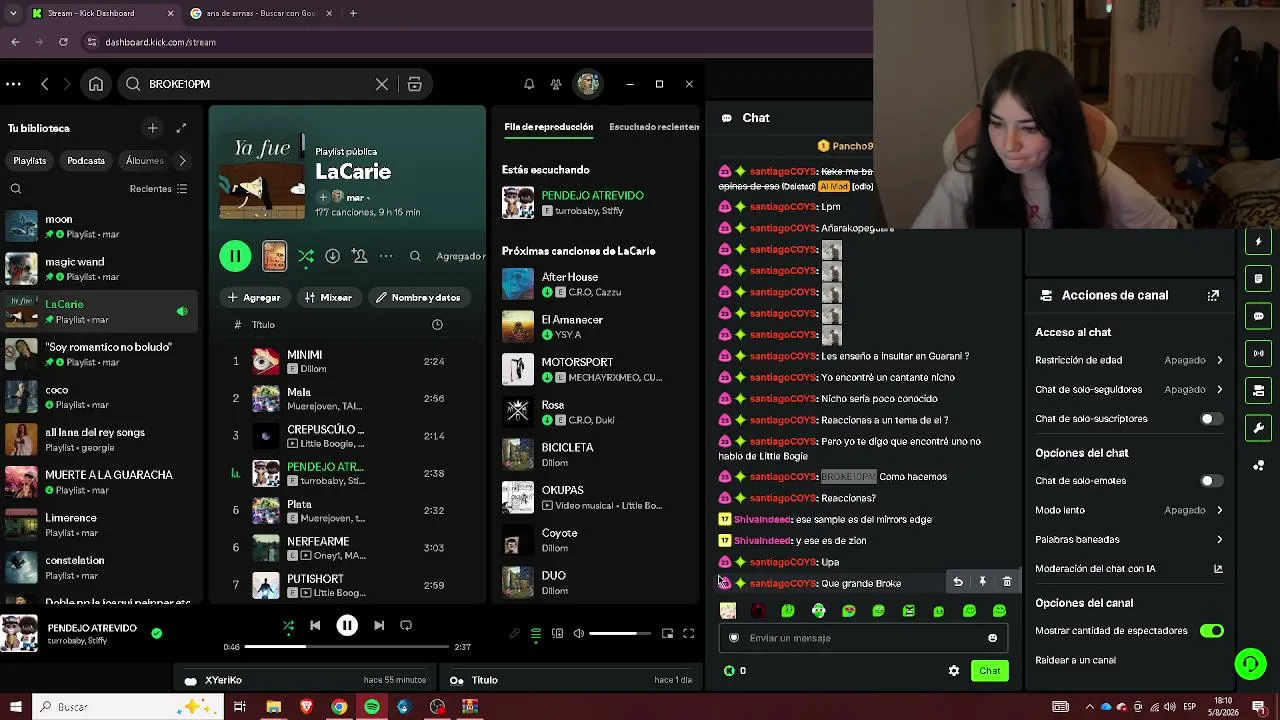Search within the LaCarie playlist
1280x720 pixels.
(x=415, y=256)
